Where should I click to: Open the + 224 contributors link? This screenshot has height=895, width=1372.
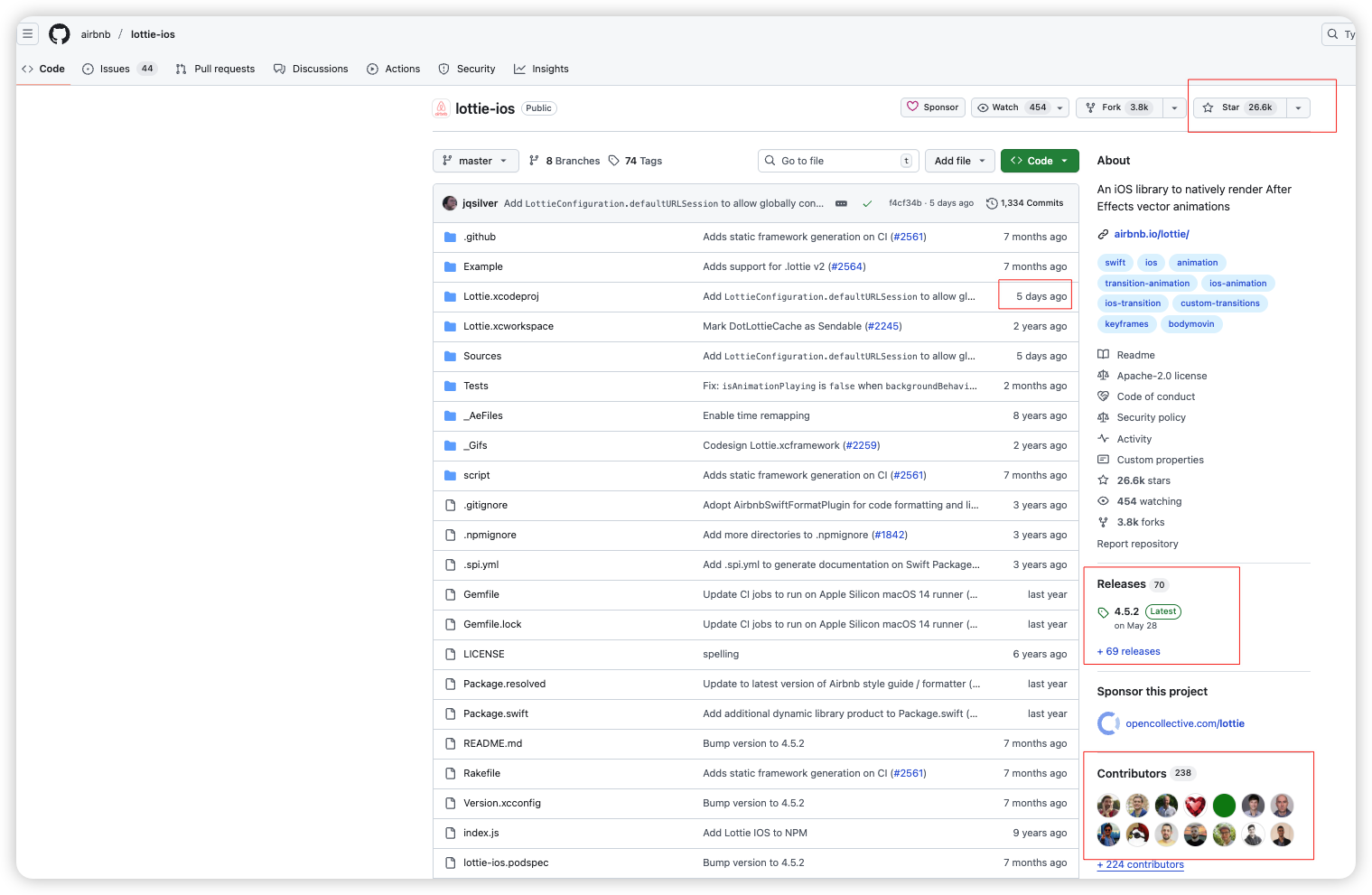(1141, 864)
